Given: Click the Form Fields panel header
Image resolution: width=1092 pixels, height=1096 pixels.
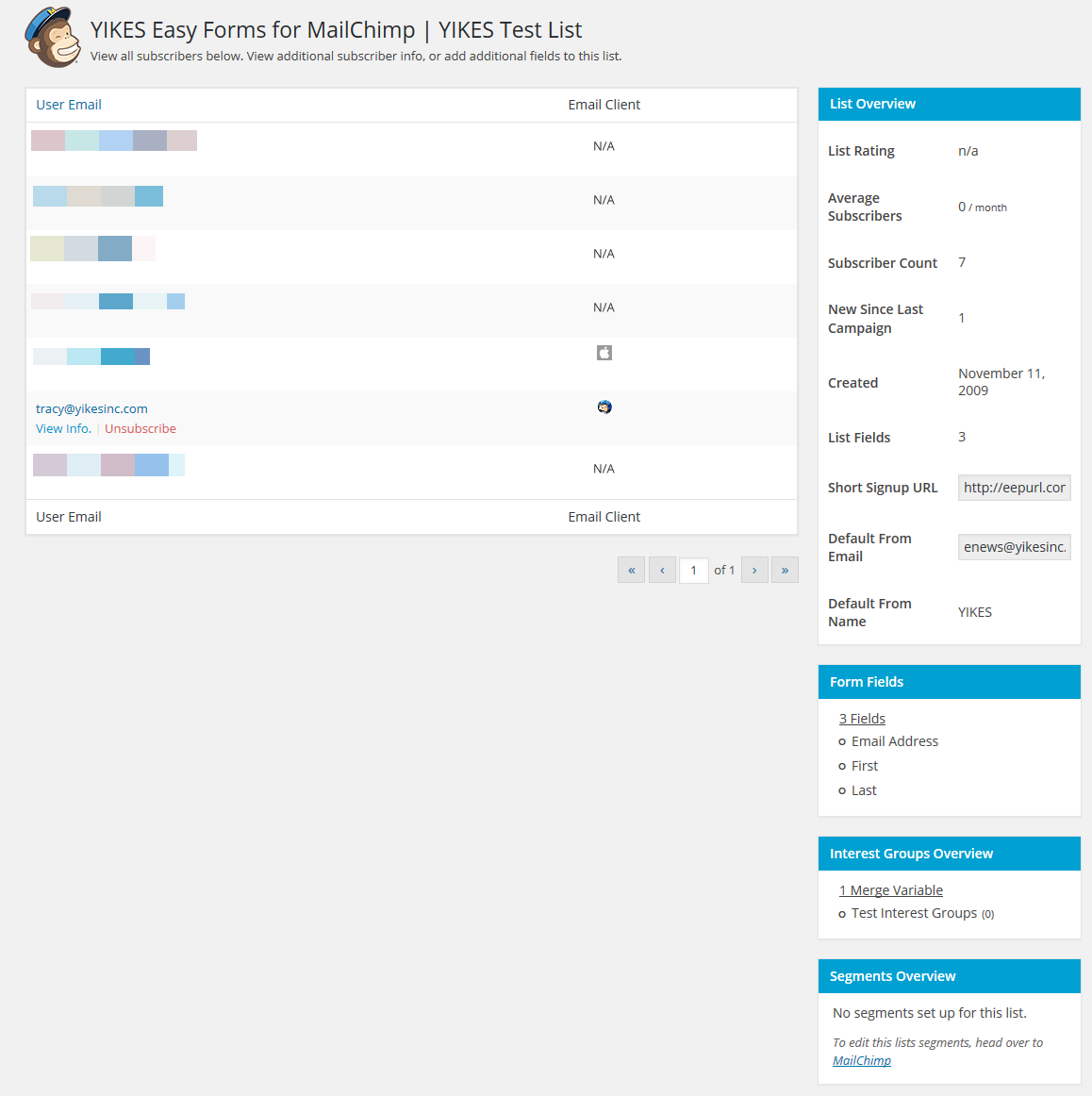Looking at the screenshot, I should click(950, 682).
